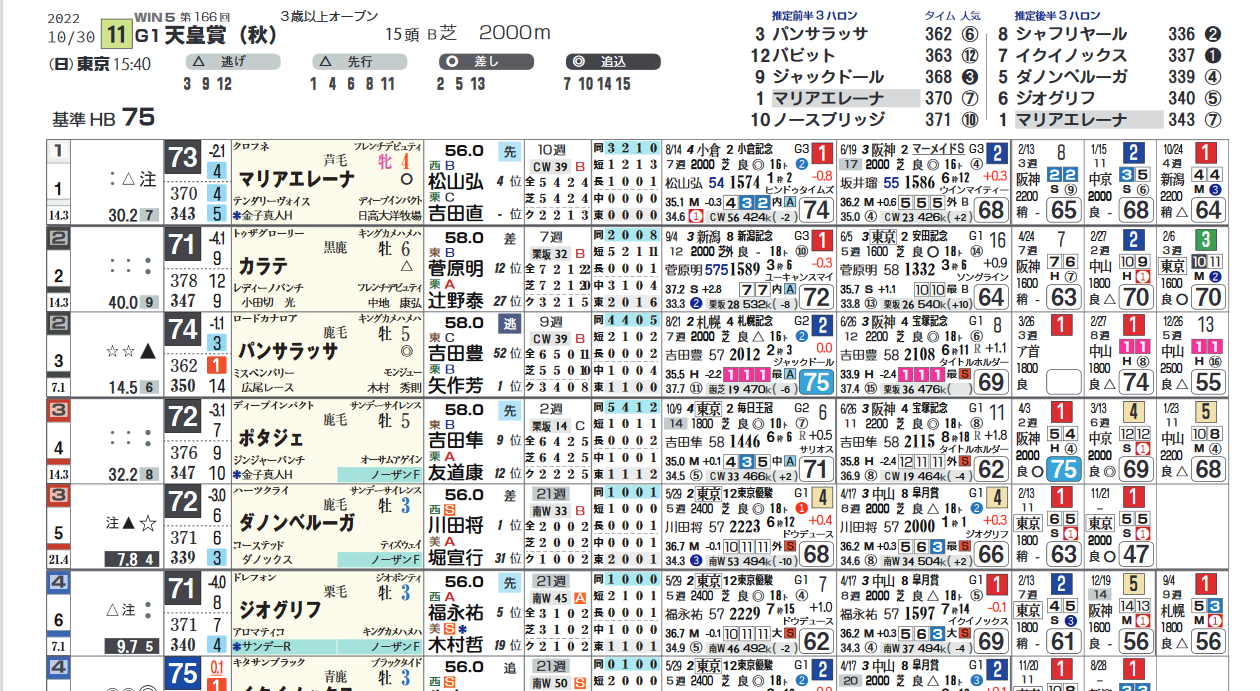Click the large HB score 74 box for パンサラッサ
Screen dimensions: 1260x691
pos(183,330)
